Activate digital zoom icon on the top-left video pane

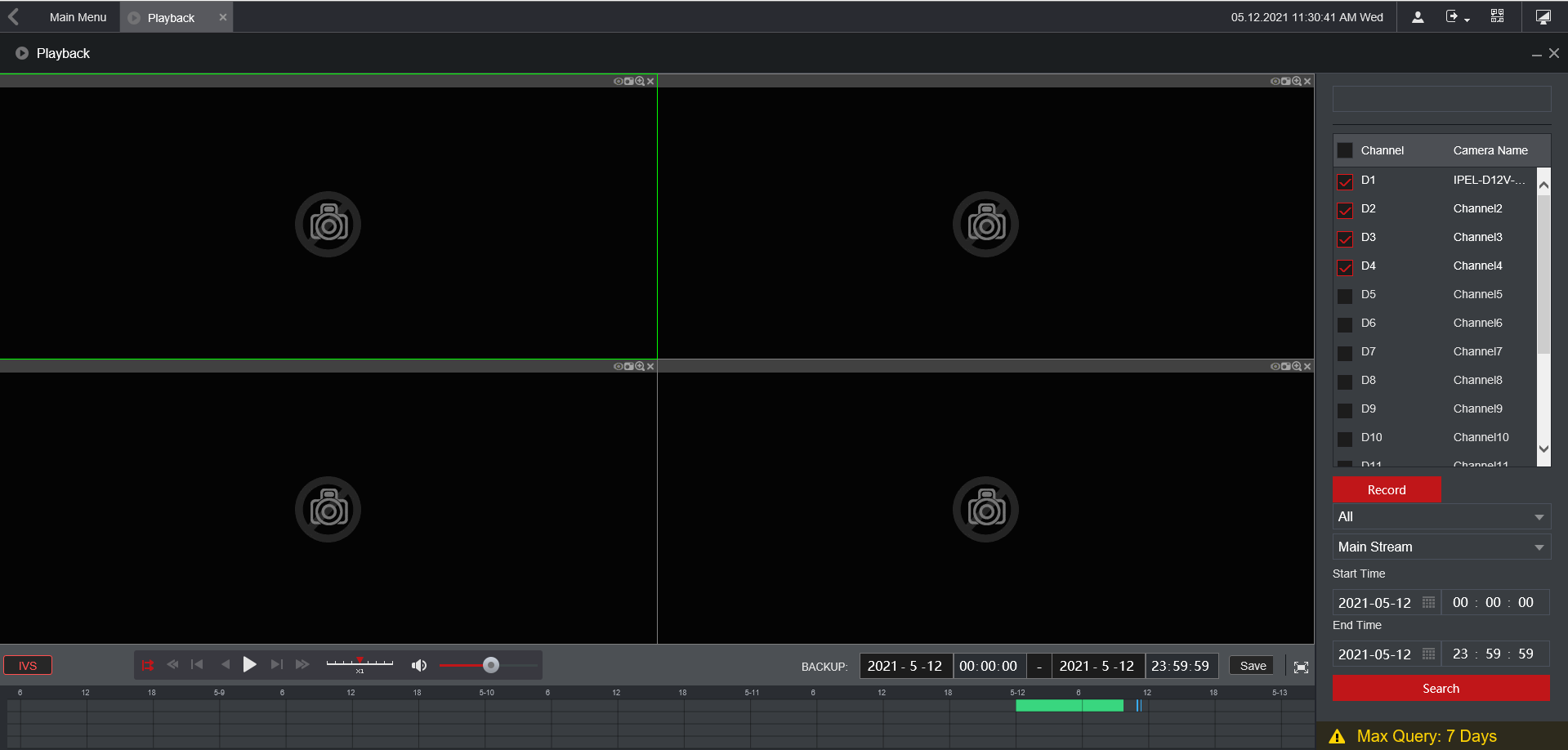coord(640,81)
